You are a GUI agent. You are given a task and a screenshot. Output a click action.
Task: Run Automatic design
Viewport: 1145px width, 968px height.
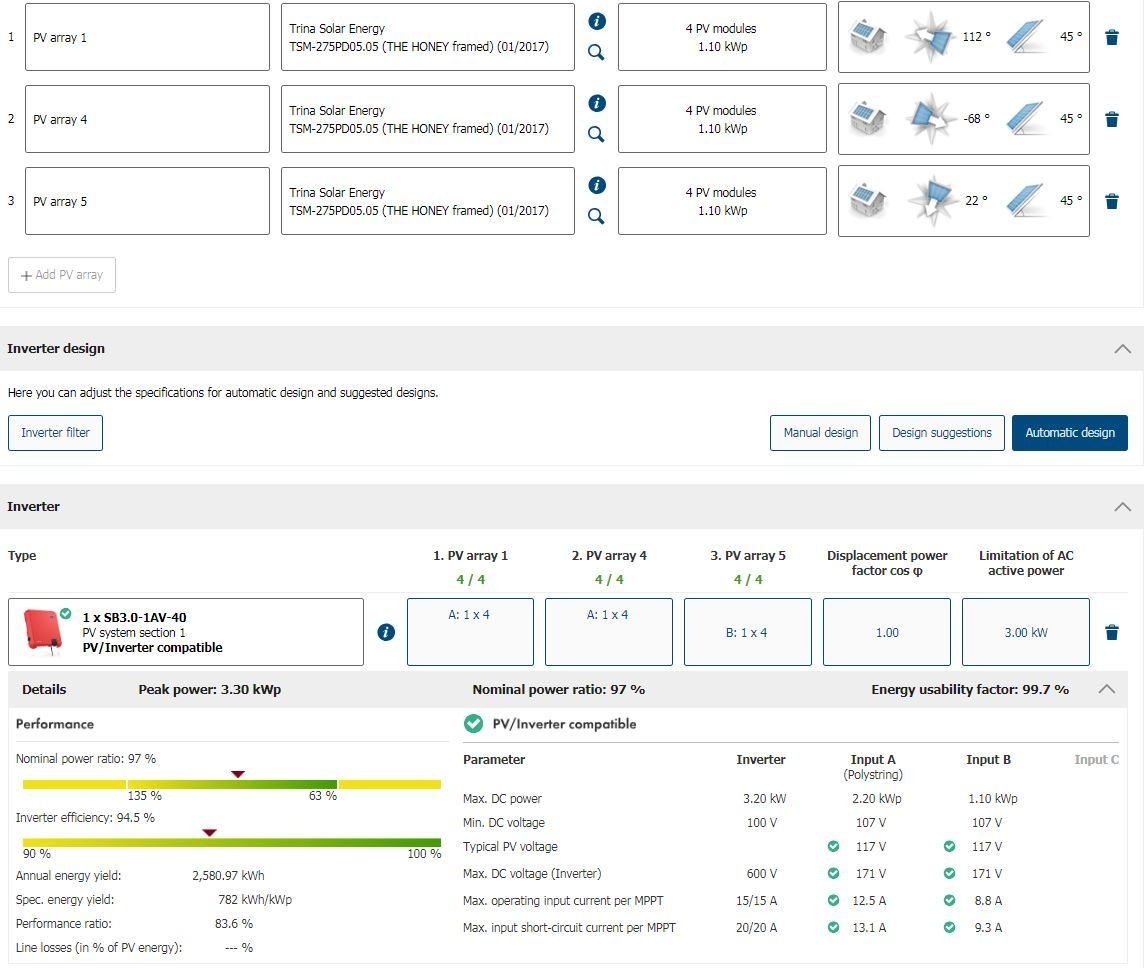1069,433
